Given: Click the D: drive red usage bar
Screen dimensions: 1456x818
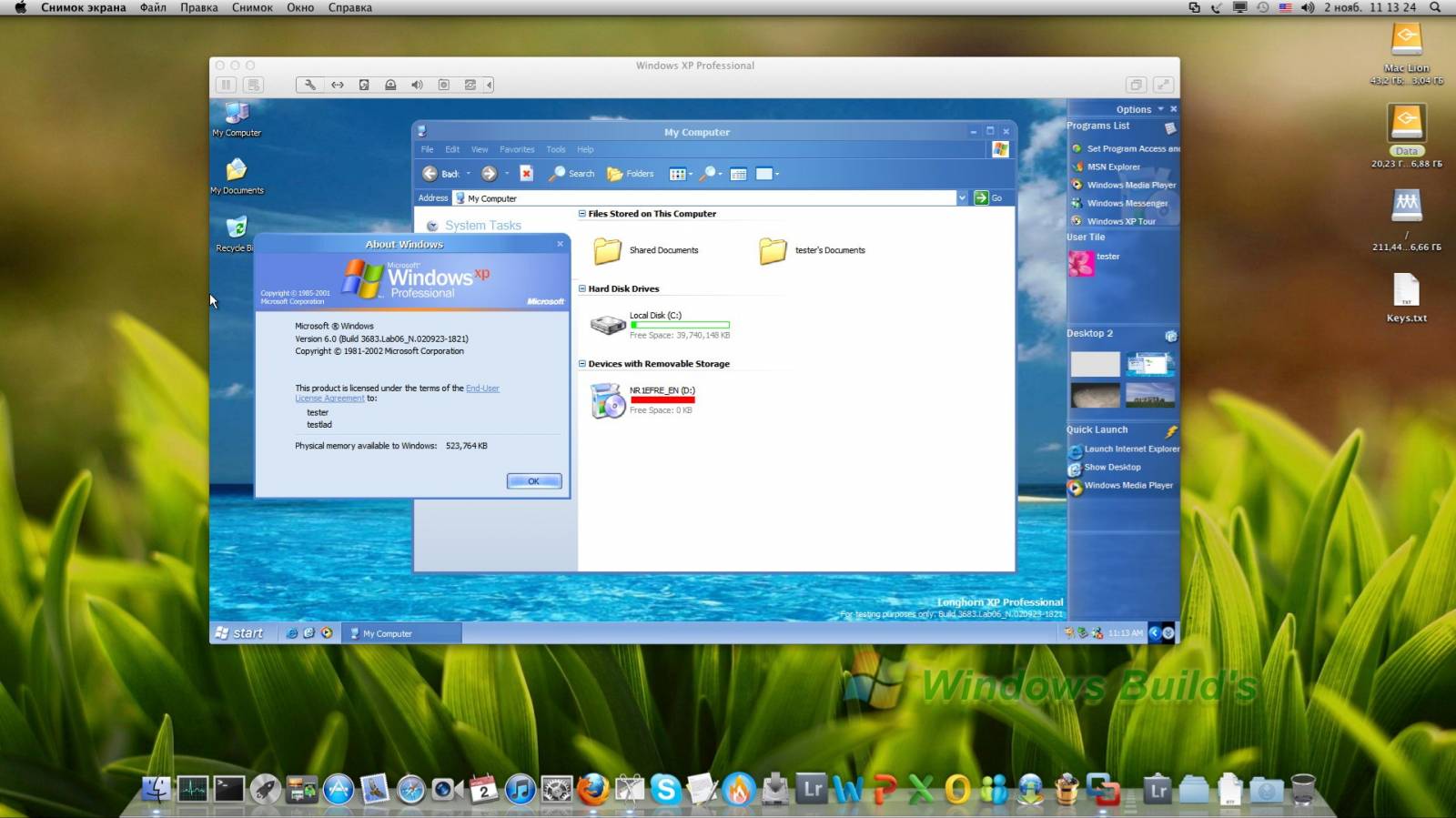Looking at the screenshot, I should click(662, 399).
